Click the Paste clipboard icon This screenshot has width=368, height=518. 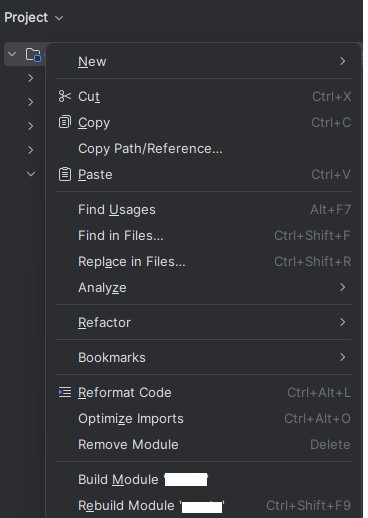[65, 174]
